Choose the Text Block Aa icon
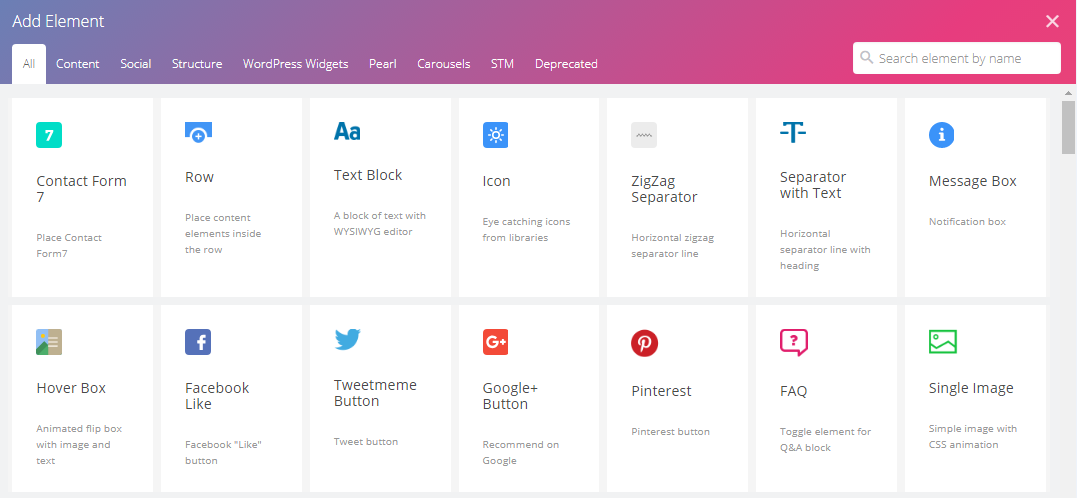The width and height of the screenshot is (1077, 498). (347, 132)
